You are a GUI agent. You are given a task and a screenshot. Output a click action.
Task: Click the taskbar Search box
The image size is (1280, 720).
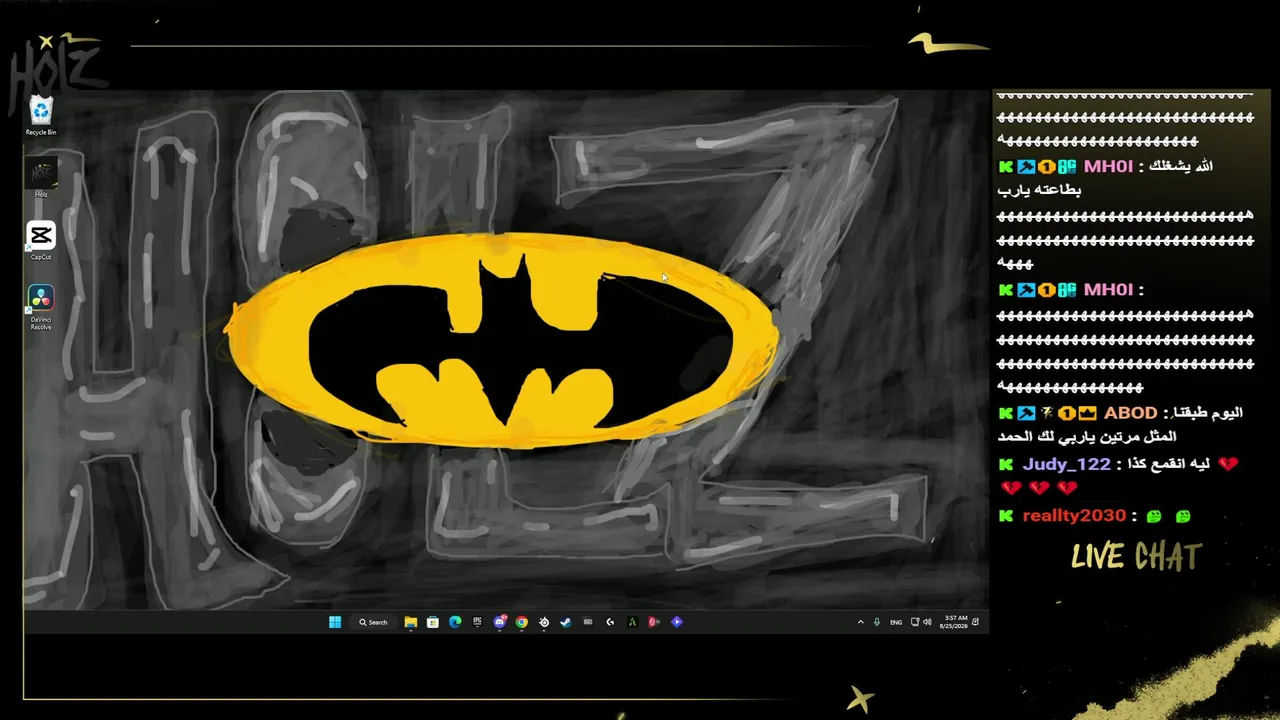click(x=373, y=622)
